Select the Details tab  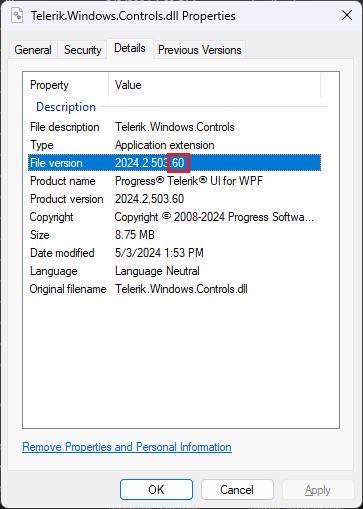tap(130, 48)
